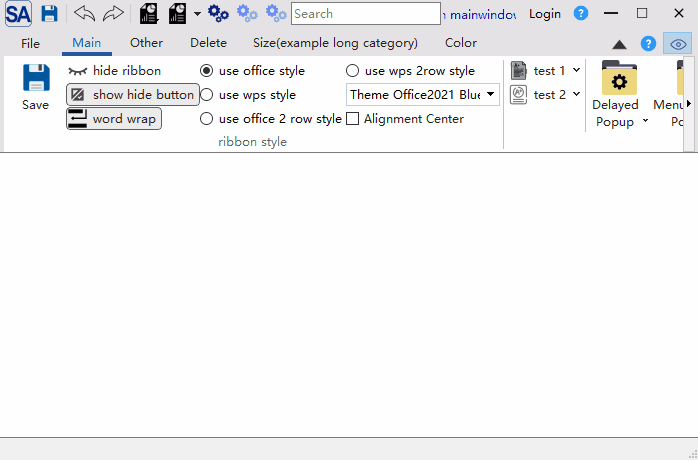This screenshot has height=460, width=698.
Task: Open the File menu tab
Action: [x=30, y=43]
